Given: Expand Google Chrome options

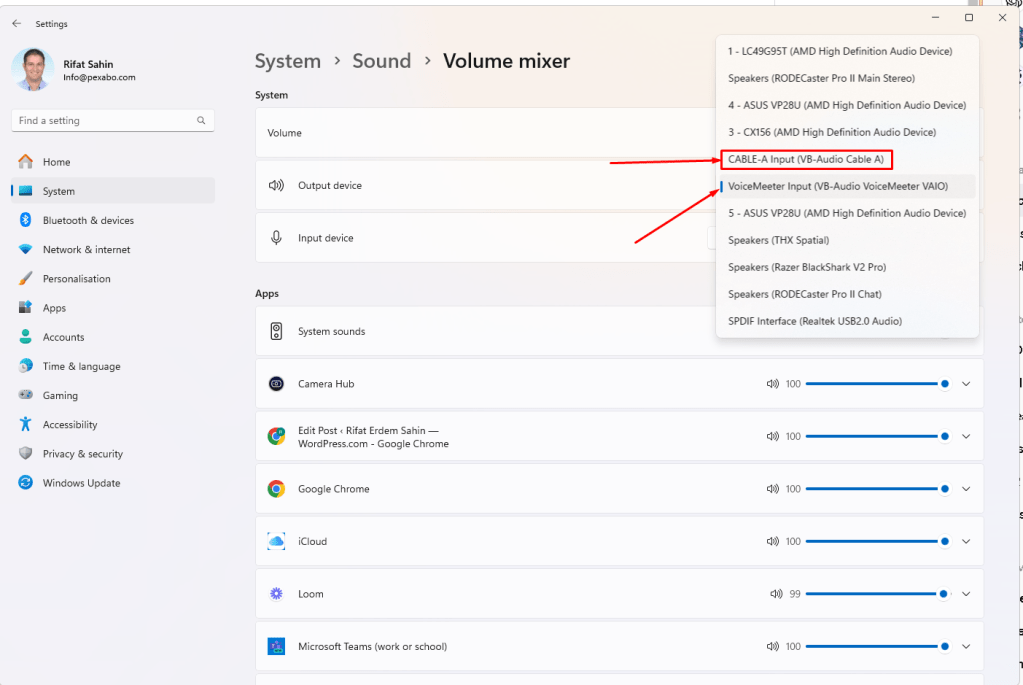Looking at the screenshot, I should pyautogui.click(x=966, y=489).
